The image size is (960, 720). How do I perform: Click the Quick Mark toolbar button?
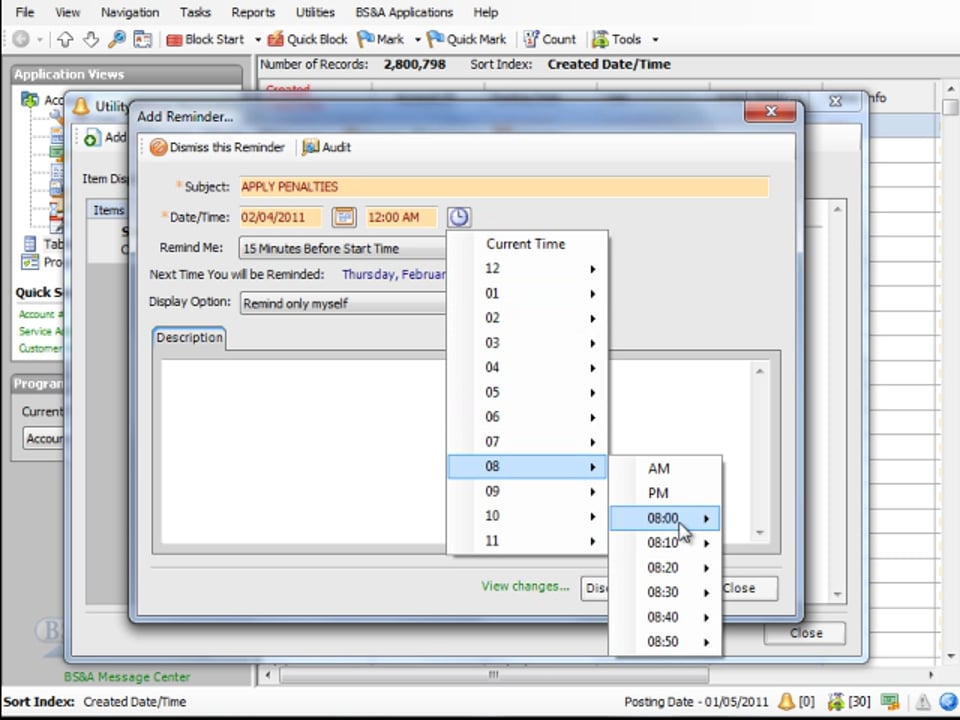(x=467, y=39)
